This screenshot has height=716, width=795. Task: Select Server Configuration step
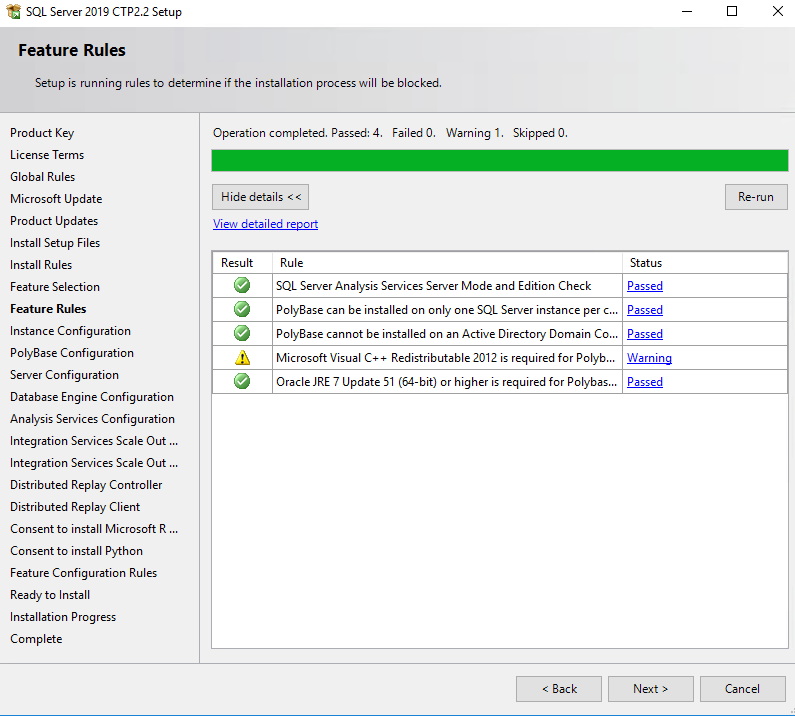[x=64, y=375]
